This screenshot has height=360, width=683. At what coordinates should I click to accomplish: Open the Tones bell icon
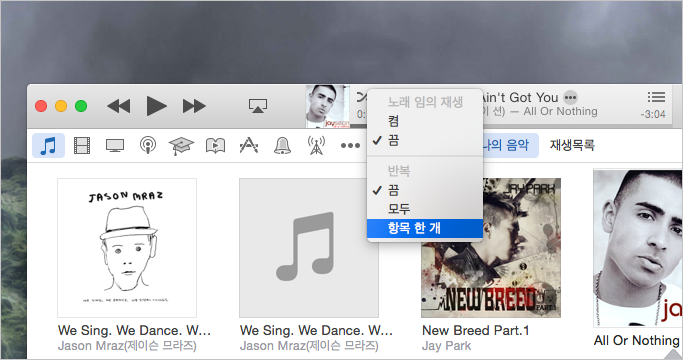tap(282, 145)
